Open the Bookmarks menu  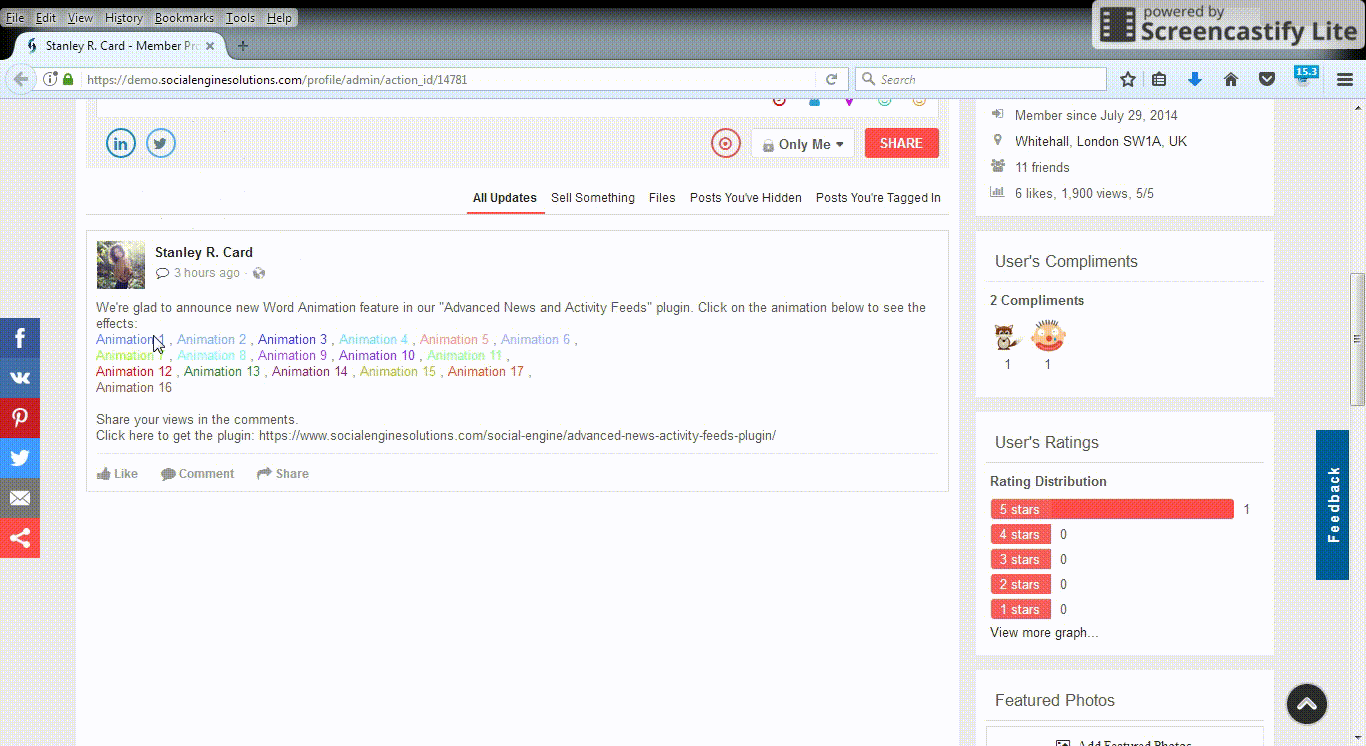click(x=184, y=18)
